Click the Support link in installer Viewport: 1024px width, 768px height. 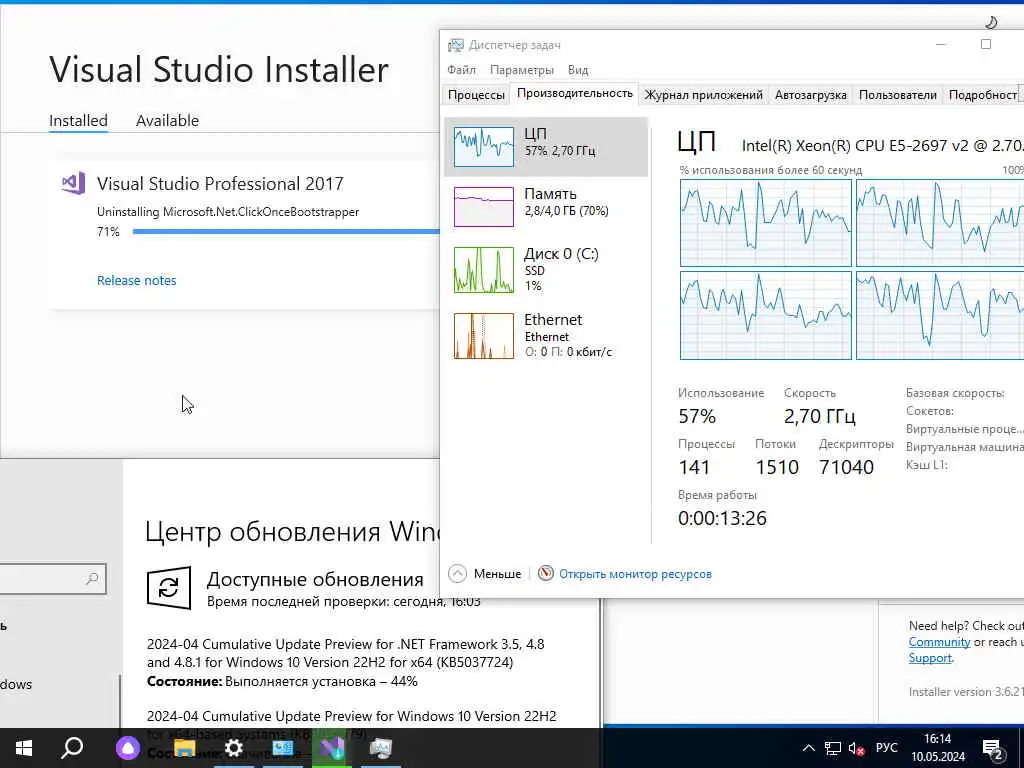(929, 658)
